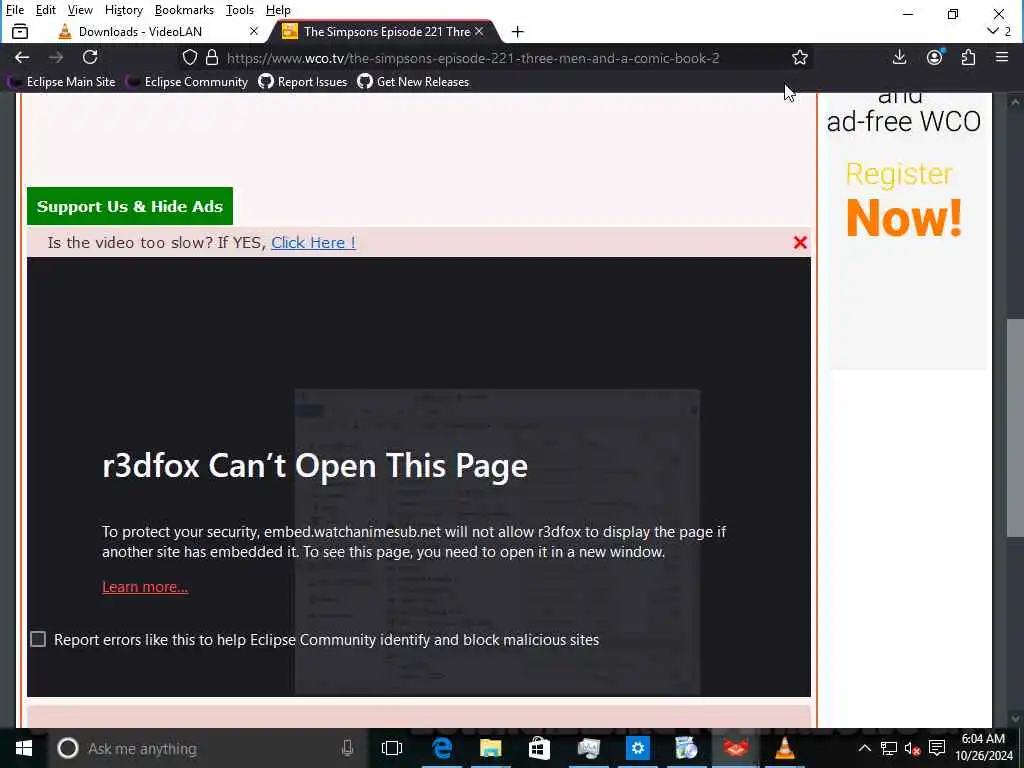Open Settings gear app in taskbar

[638, 748]
